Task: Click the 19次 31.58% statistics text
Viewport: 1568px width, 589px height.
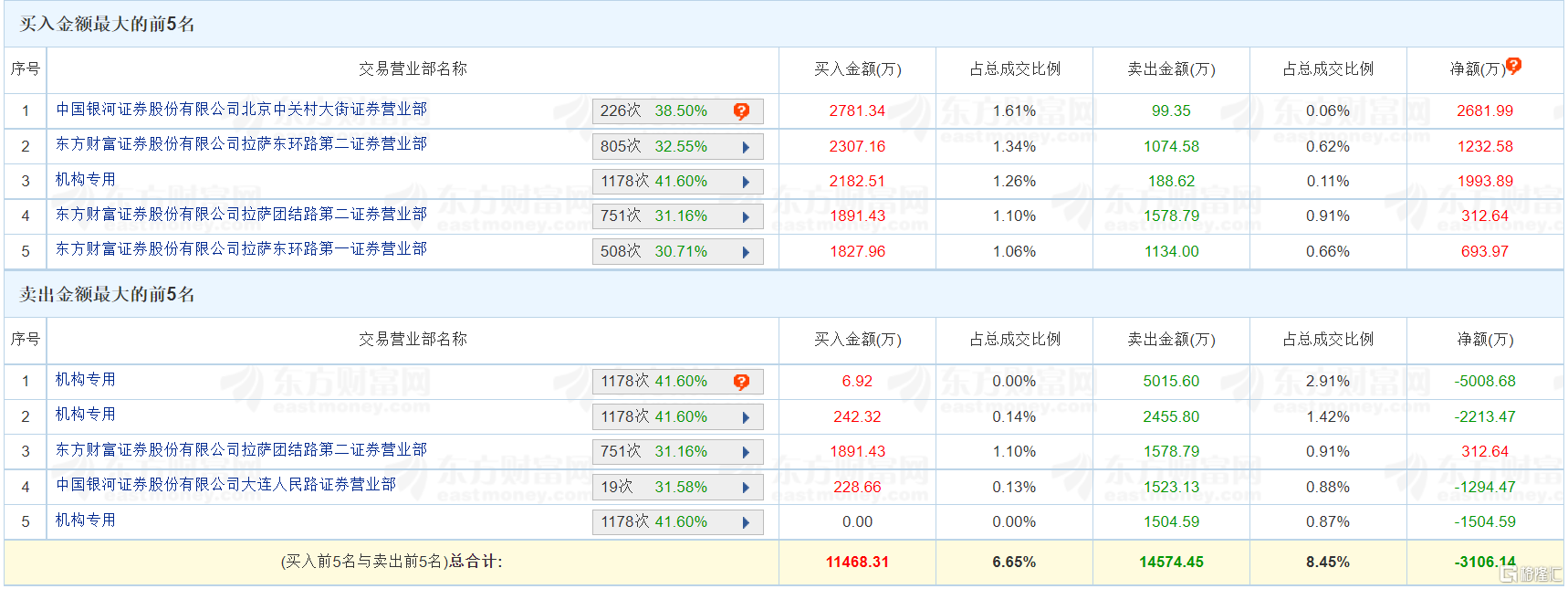Action: click(x=653, y=488)
